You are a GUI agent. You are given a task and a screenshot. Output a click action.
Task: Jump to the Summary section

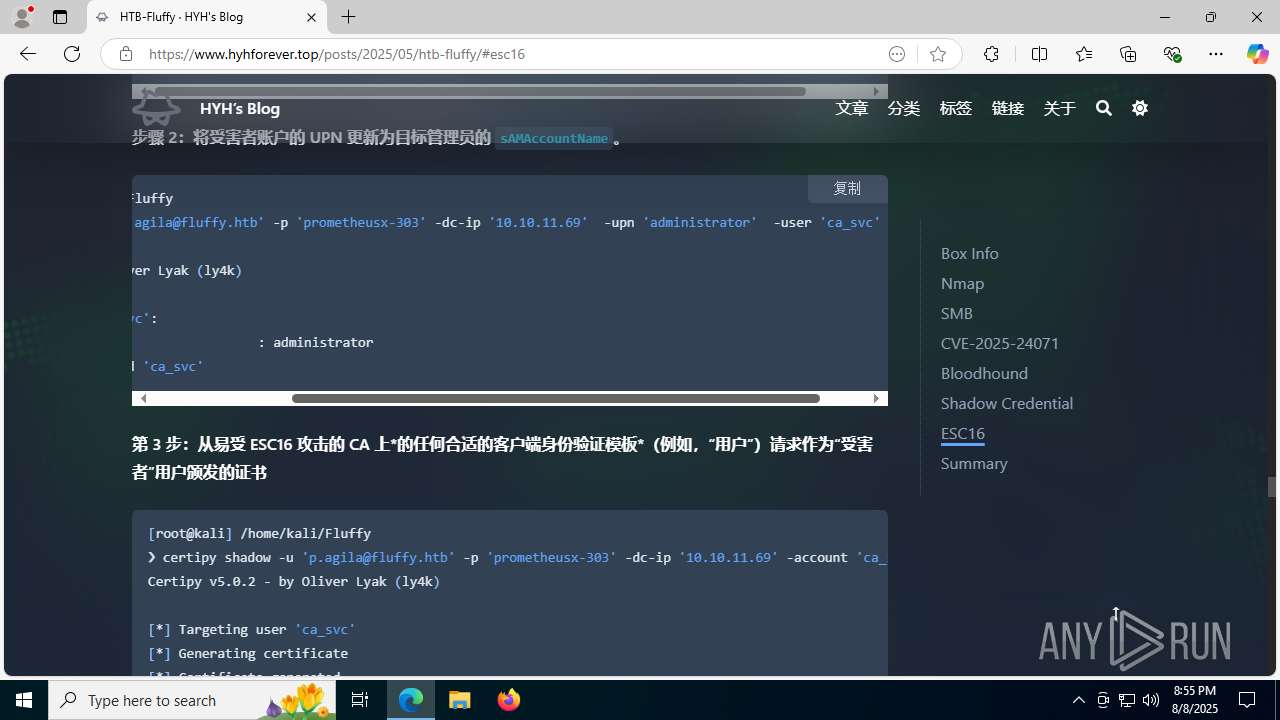pyautogui.click(x=974, y=463)
